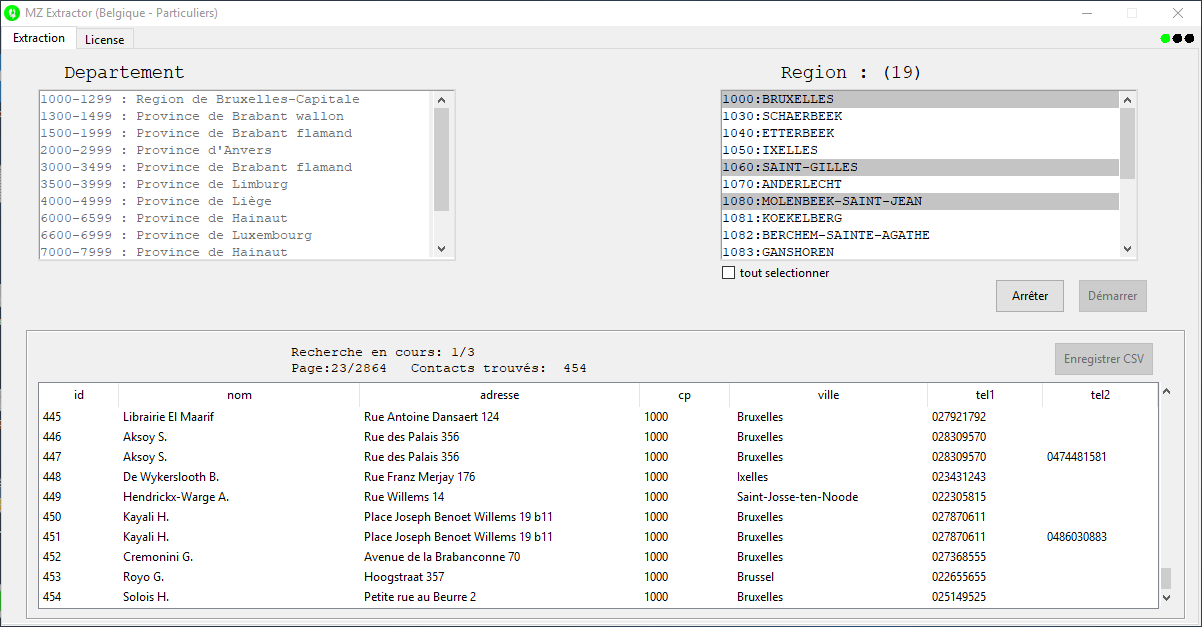Tick the 'tout selectionner' checkbox
1202x627 pixels.
[728, 273]
